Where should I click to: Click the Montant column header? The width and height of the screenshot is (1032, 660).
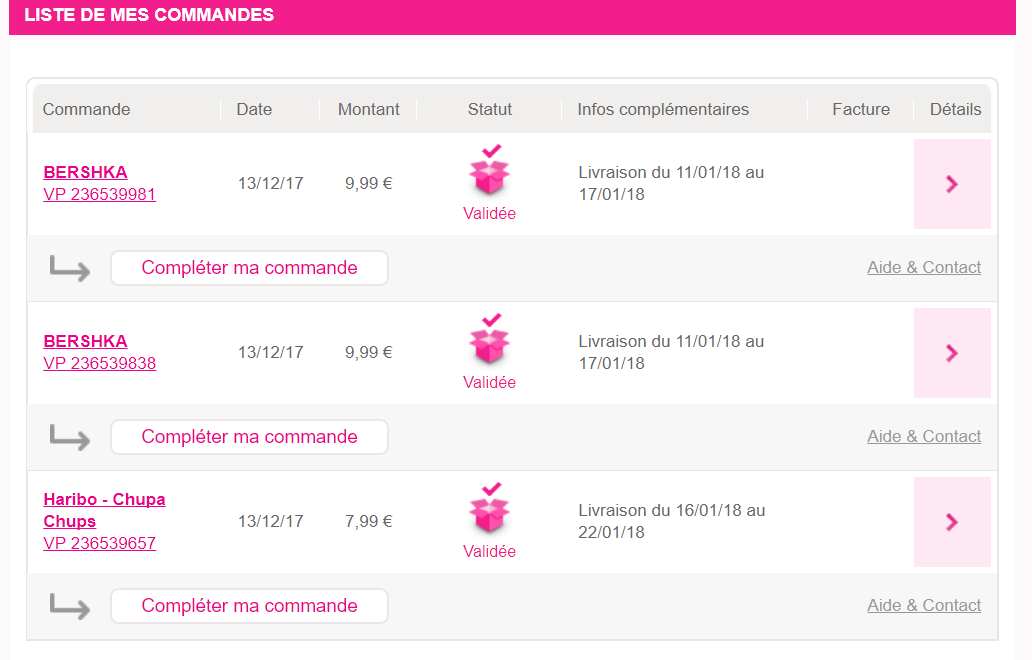coord(369,109)
